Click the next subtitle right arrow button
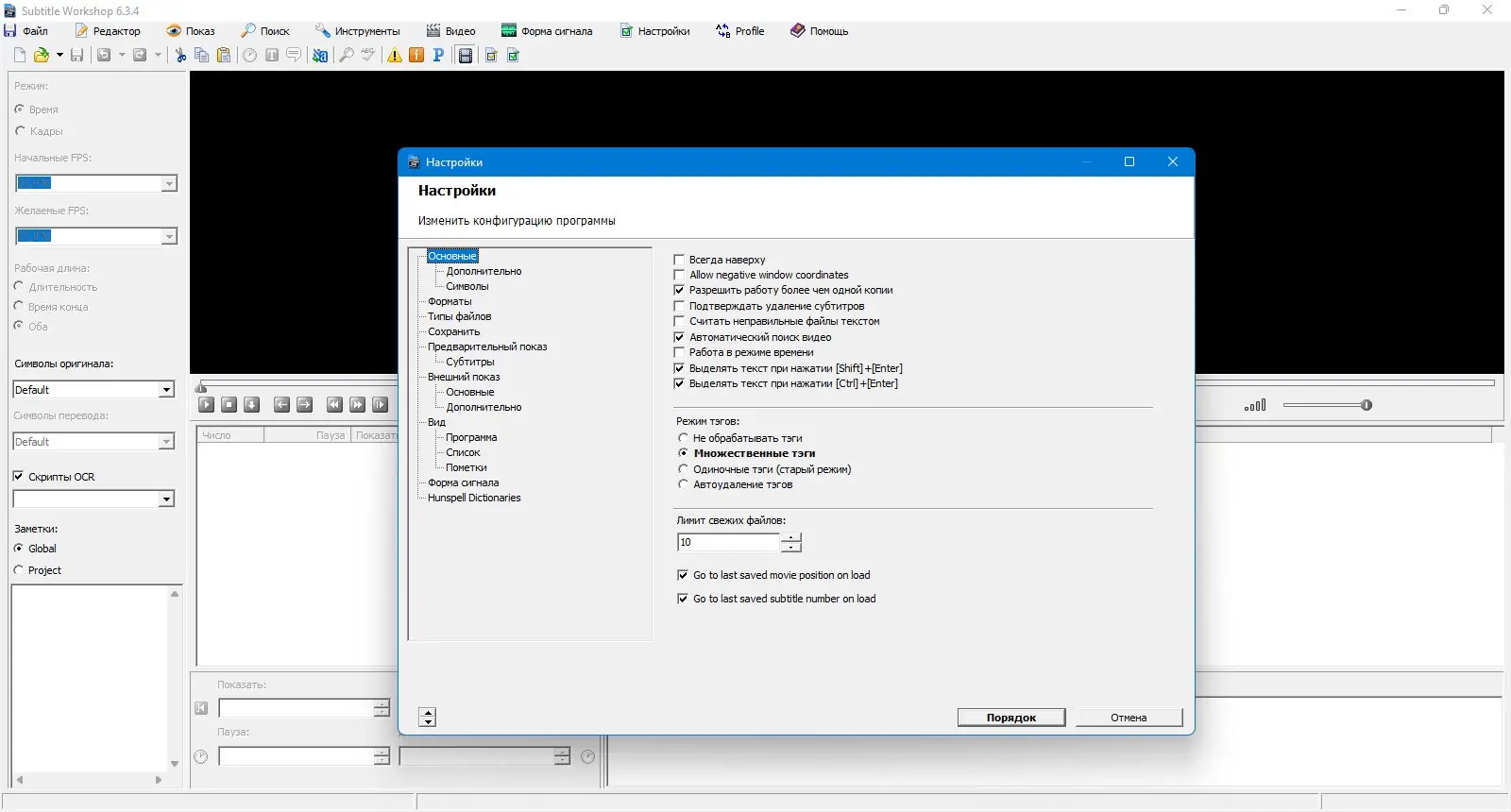Screen dimensions: 1511x812 click(x=304, y=404)
